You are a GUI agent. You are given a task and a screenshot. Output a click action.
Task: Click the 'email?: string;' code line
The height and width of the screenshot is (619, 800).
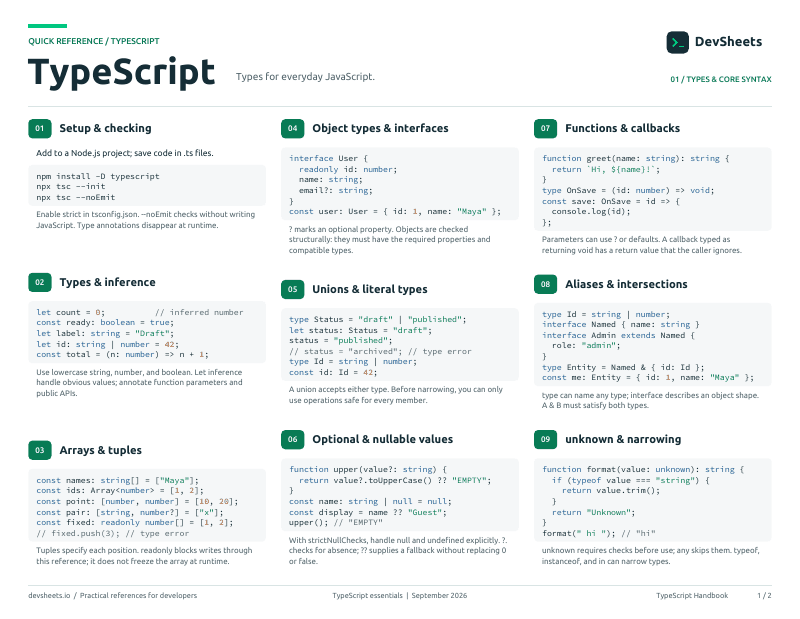coord(336,190)
